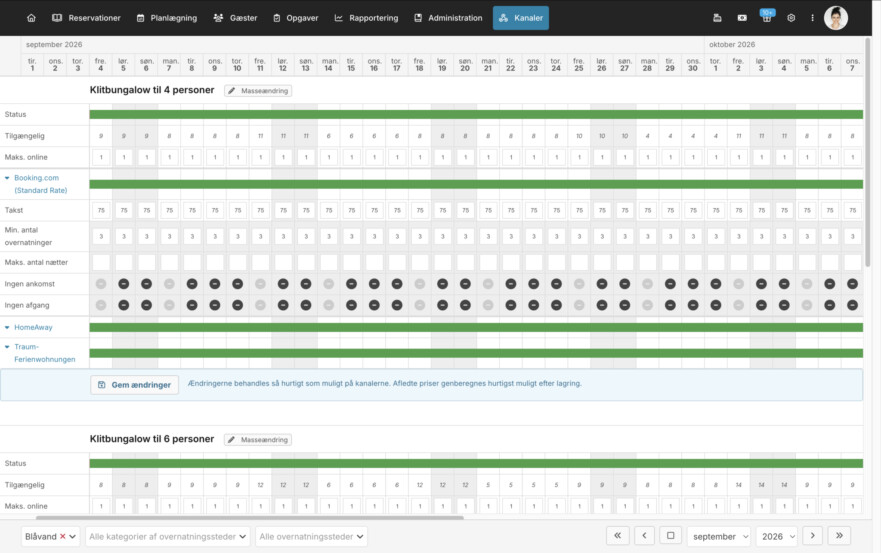
Task: Edit Takst field for ons. 30 September
Action: [693, 210]
